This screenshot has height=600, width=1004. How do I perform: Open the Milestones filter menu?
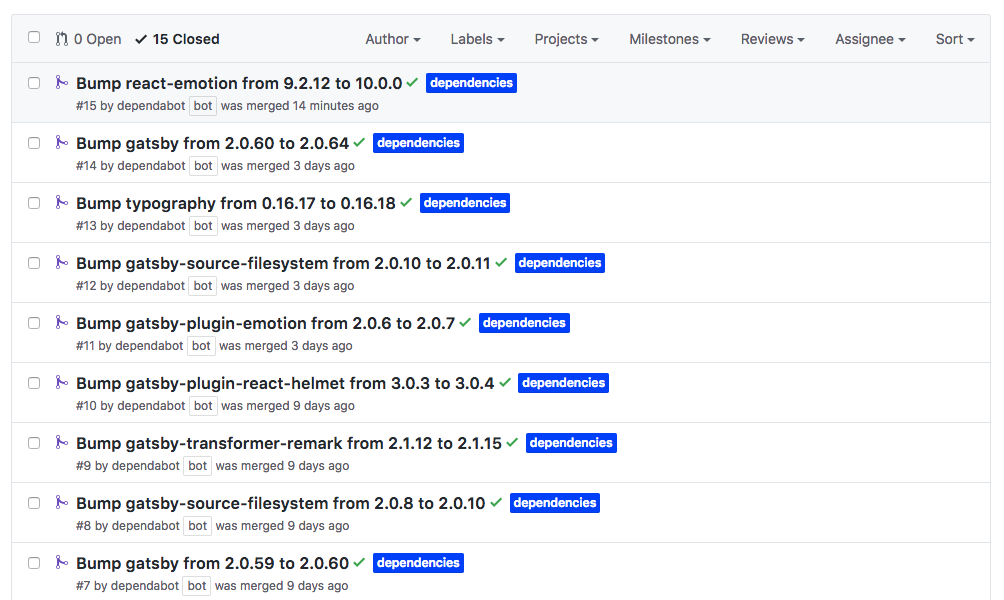669,39
